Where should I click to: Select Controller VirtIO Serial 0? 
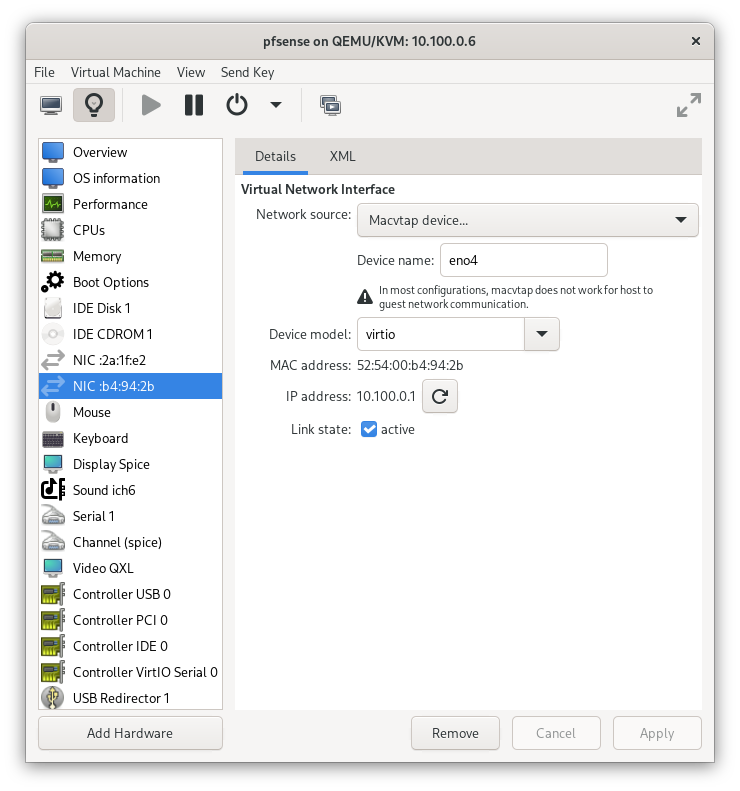pyautogui.click(x=131, y=671)
